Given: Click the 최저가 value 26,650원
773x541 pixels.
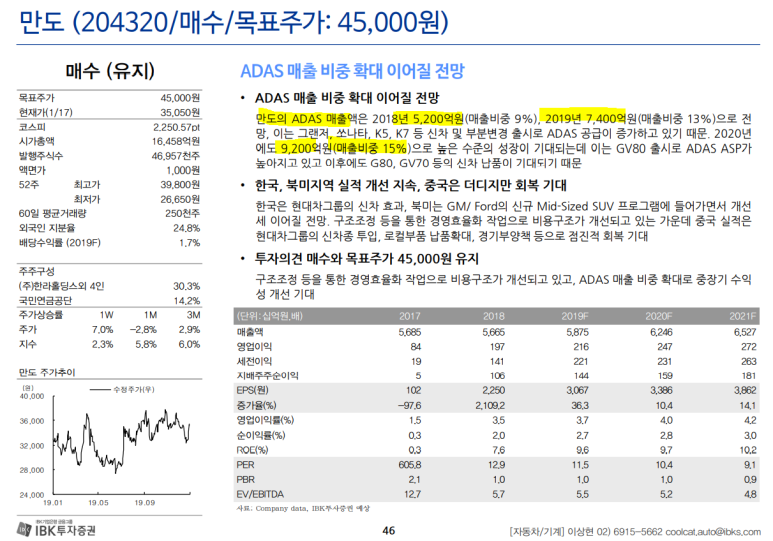Looking at the screenshot, I should (180, 199).
